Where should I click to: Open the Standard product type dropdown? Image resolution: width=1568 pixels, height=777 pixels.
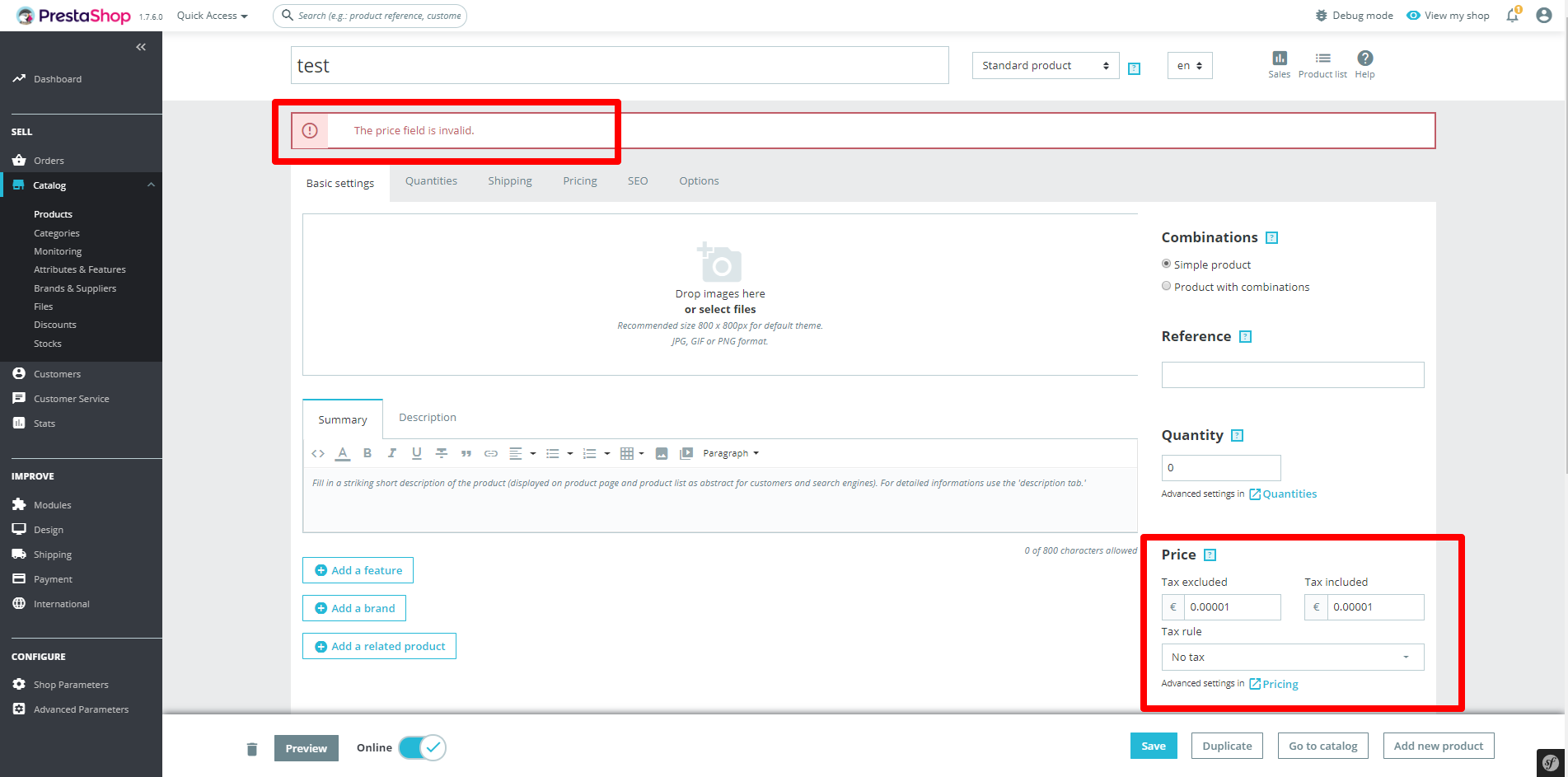click(x=1045, y=65)
